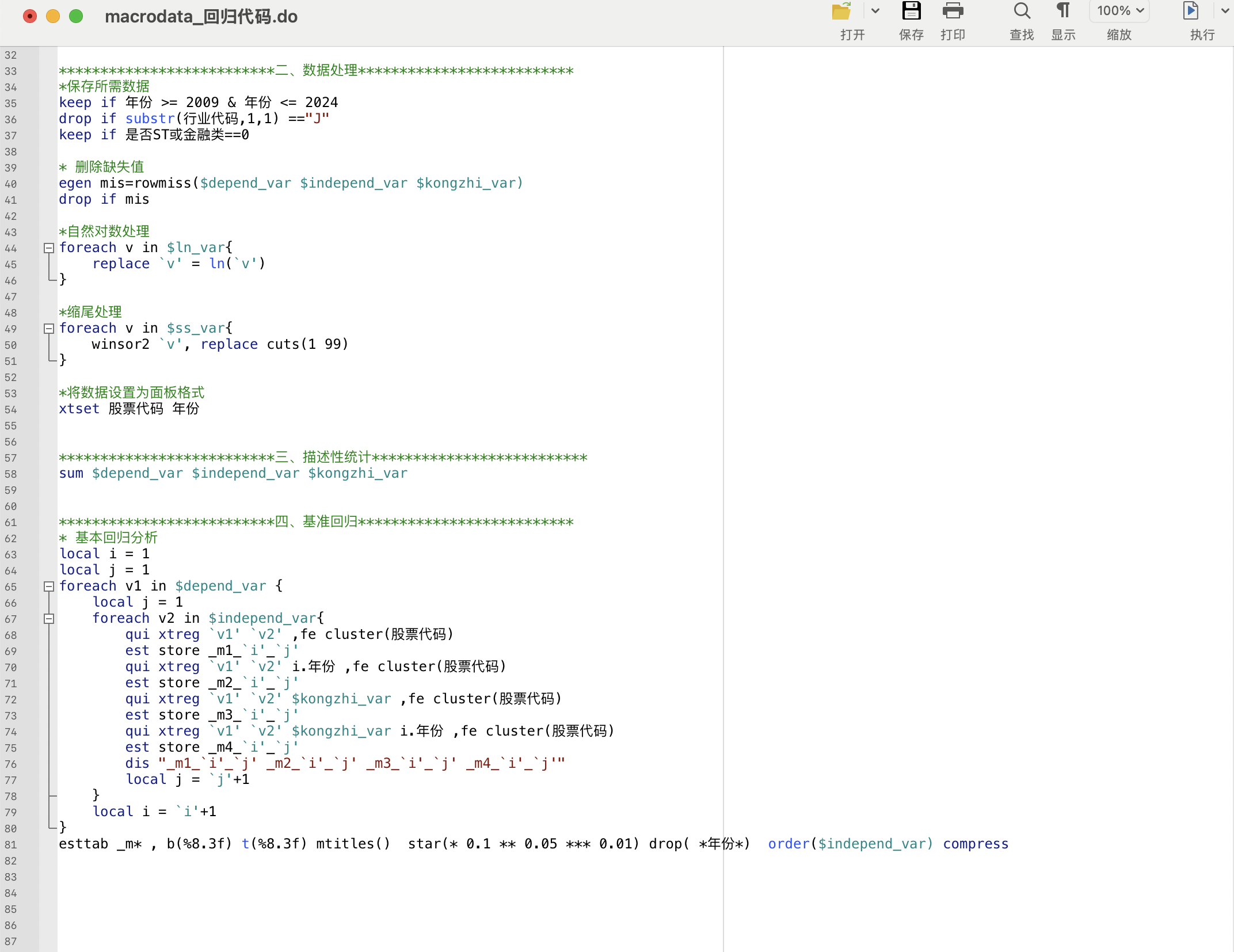Collapse the foreach v1 block at line 65

coord(49,587)
